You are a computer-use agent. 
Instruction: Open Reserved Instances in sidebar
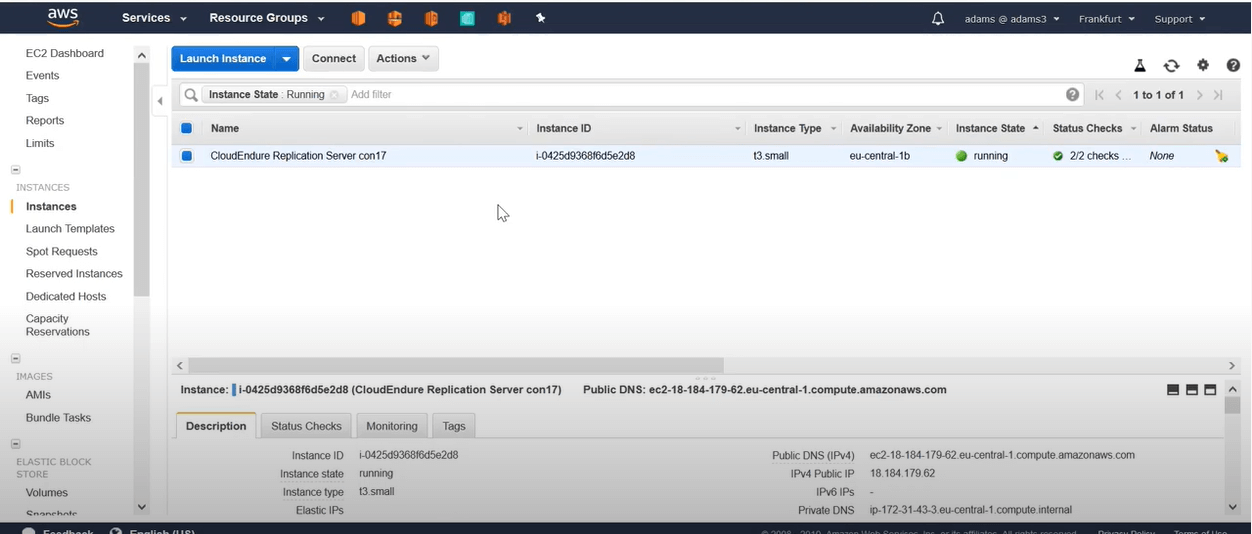click(x=74, y=274)
